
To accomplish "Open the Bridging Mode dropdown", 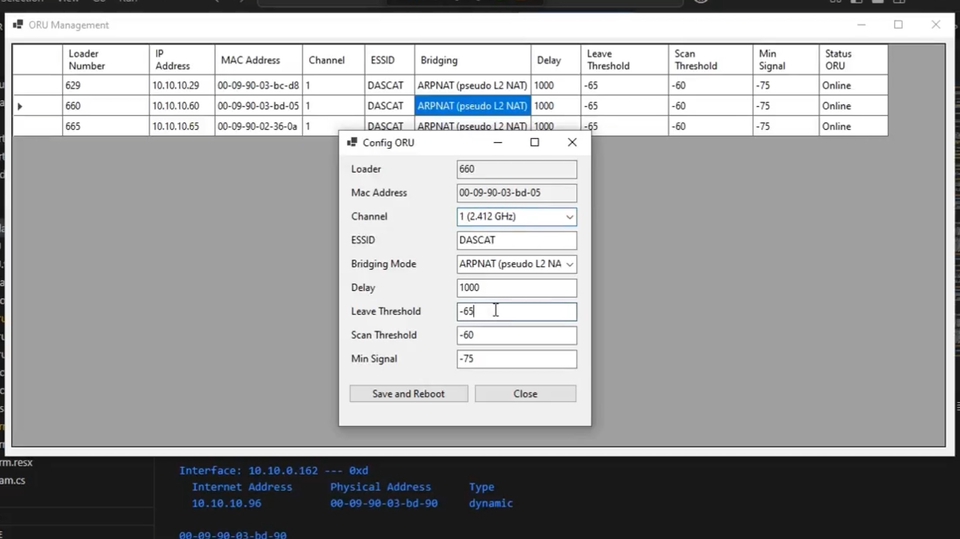I will click(x=569, y=264).
